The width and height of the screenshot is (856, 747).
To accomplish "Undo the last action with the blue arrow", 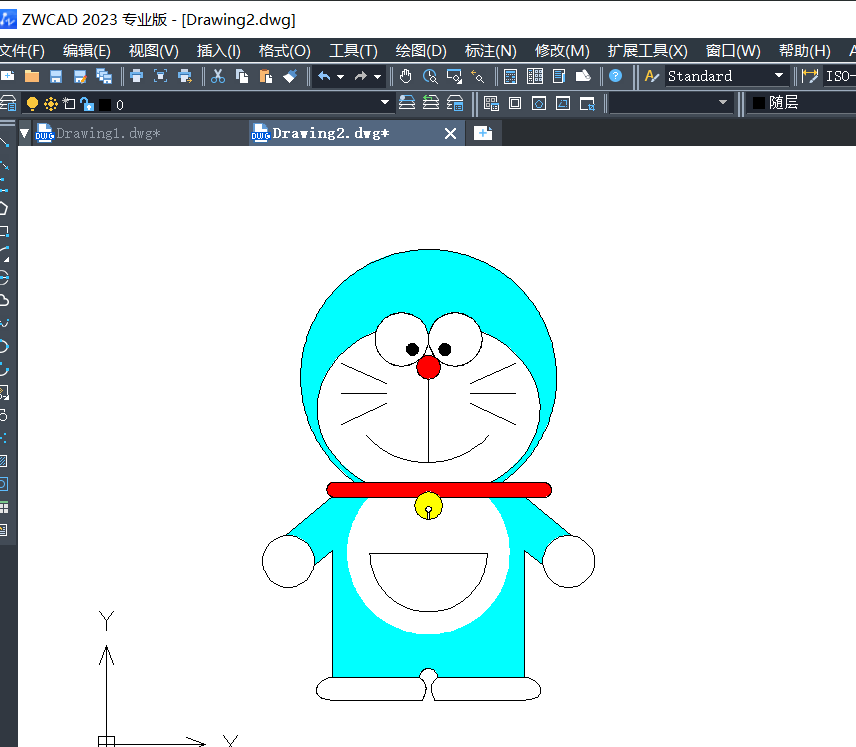I will [324, 76].
